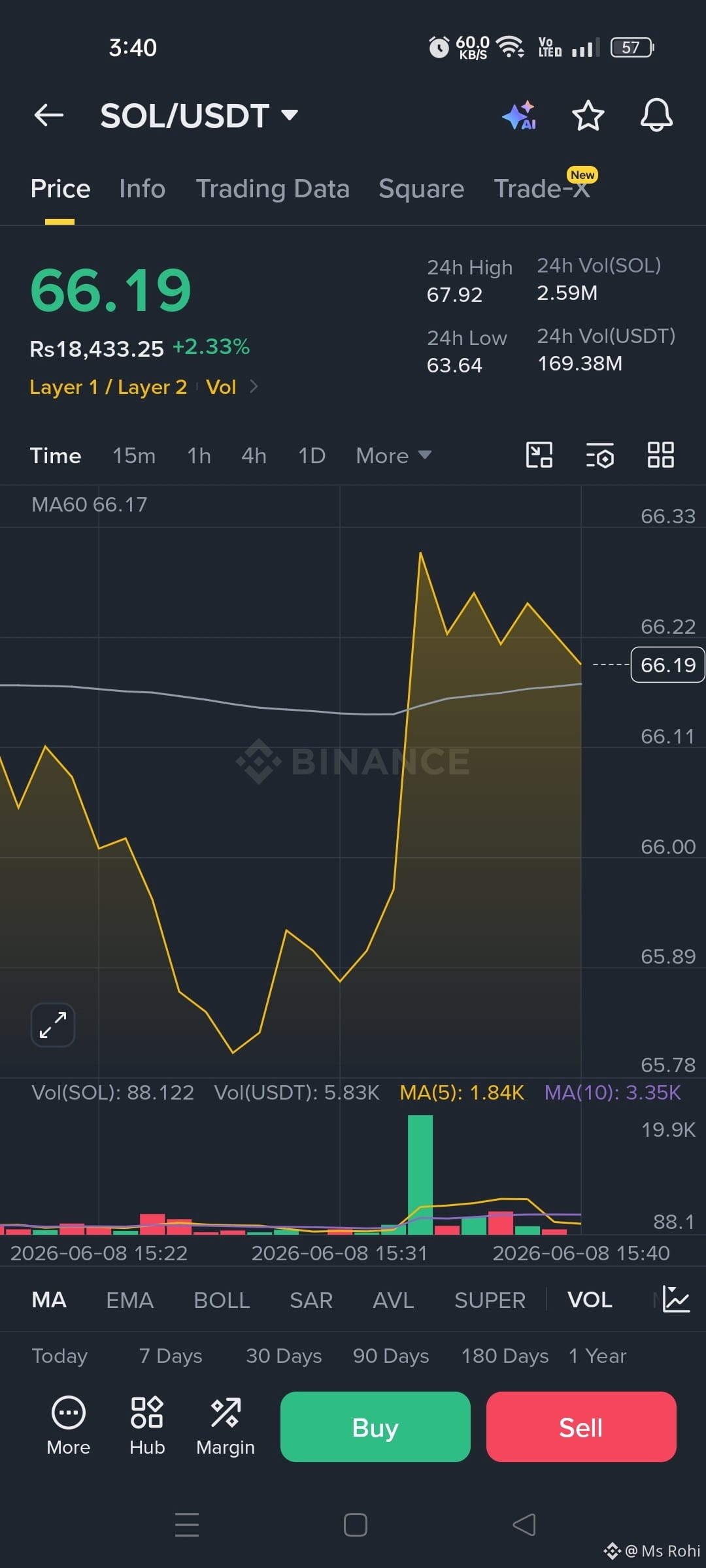Image resolution: width=706 pixels, height=1568 pixels.
Task: Expand chart to fullscreen
Action: click(x=53, y=1025)
